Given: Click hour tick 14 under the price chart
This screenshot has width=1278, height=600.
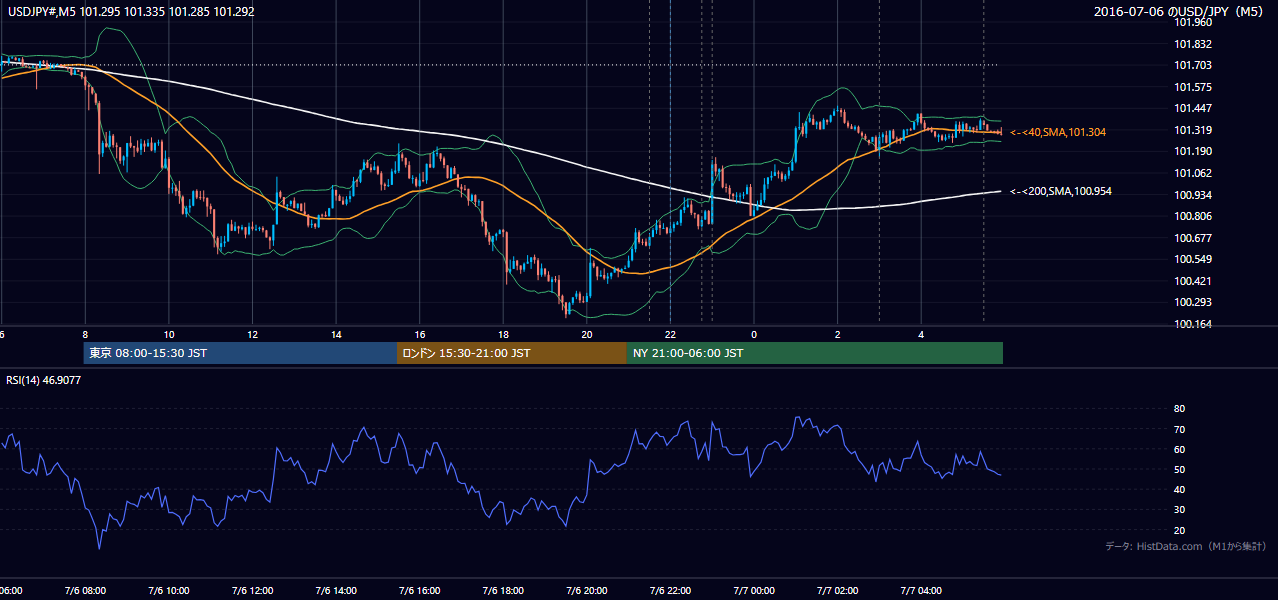Looking at the screenshot, I should click(336, 335).
